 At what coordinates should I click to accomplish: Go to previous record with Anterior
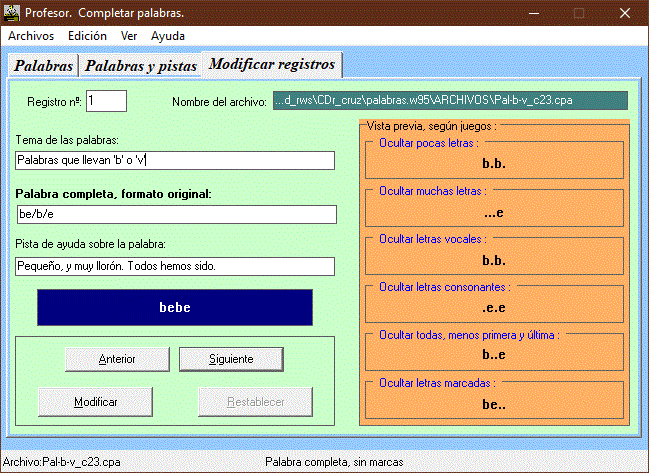(x=117, y=359)
